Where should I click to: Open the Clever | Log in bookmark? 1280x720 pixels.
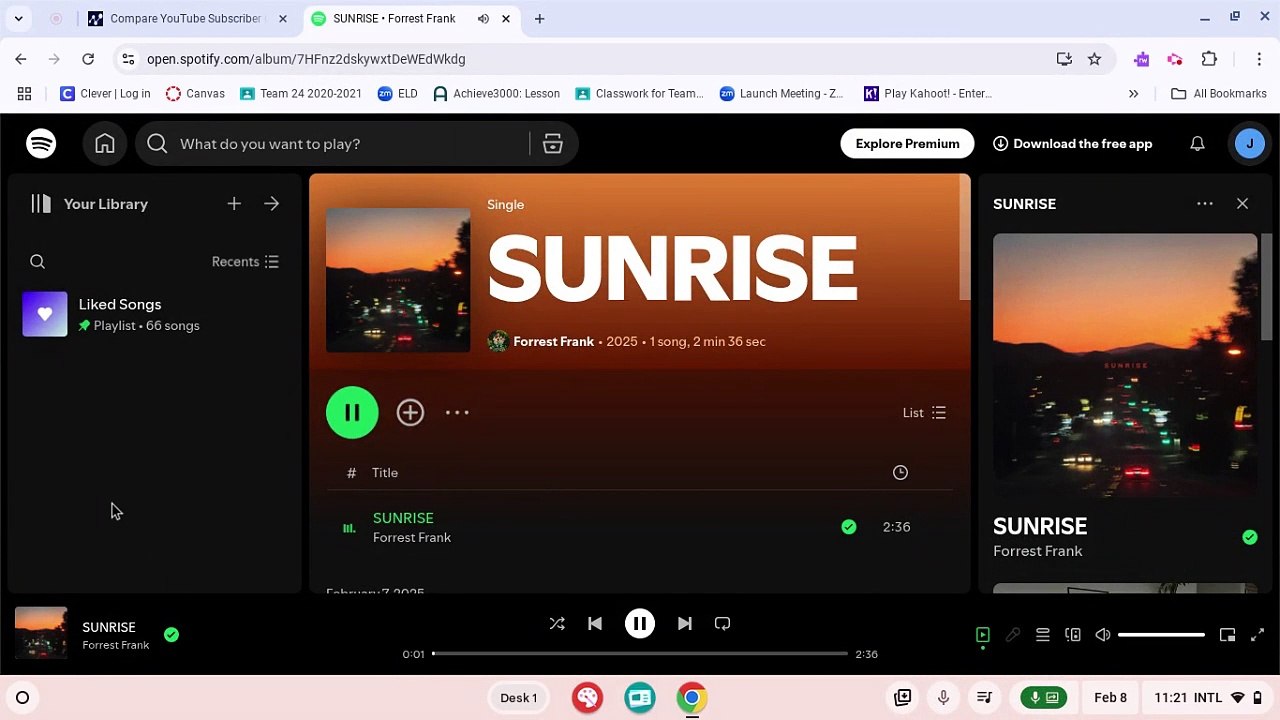tap(105, 94)
